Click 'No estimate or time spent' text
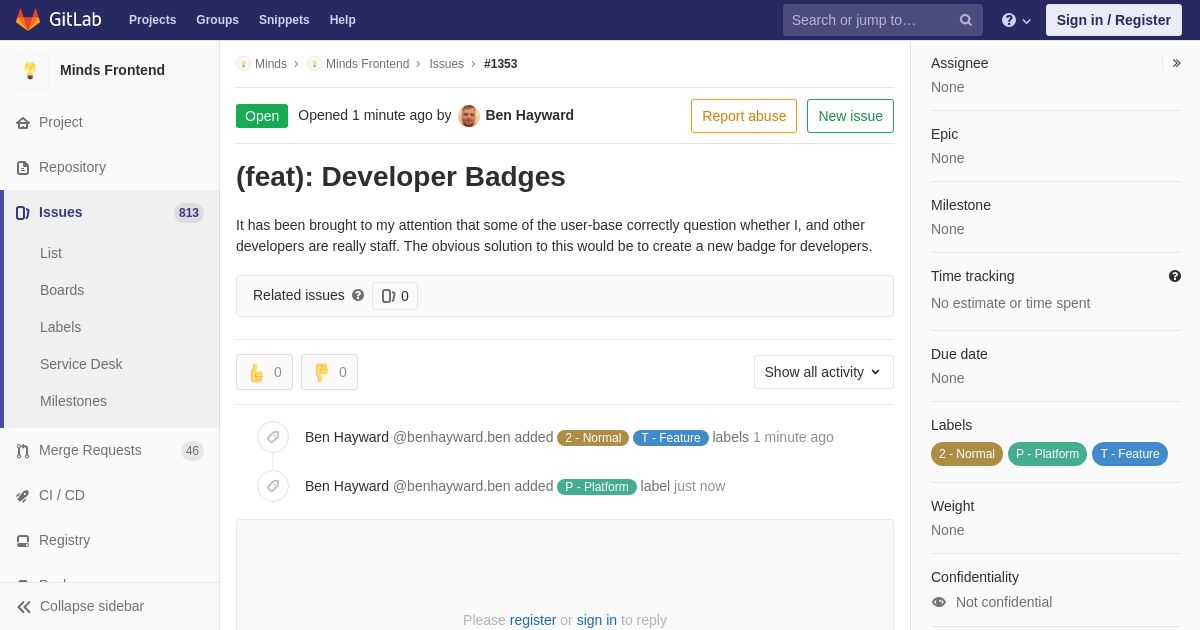The height and width of the screenshot is (630, 1200). pos(1011,303)
